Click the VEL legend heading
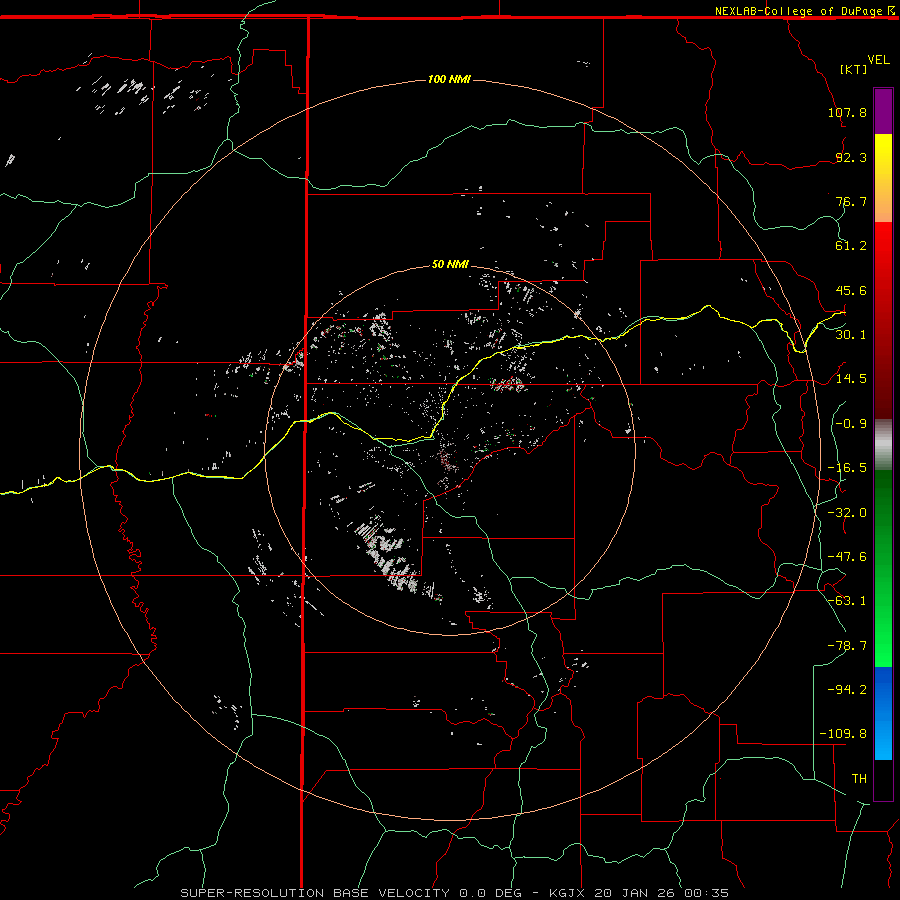This screenshot has height=900, width=900. tap(878, 60)
